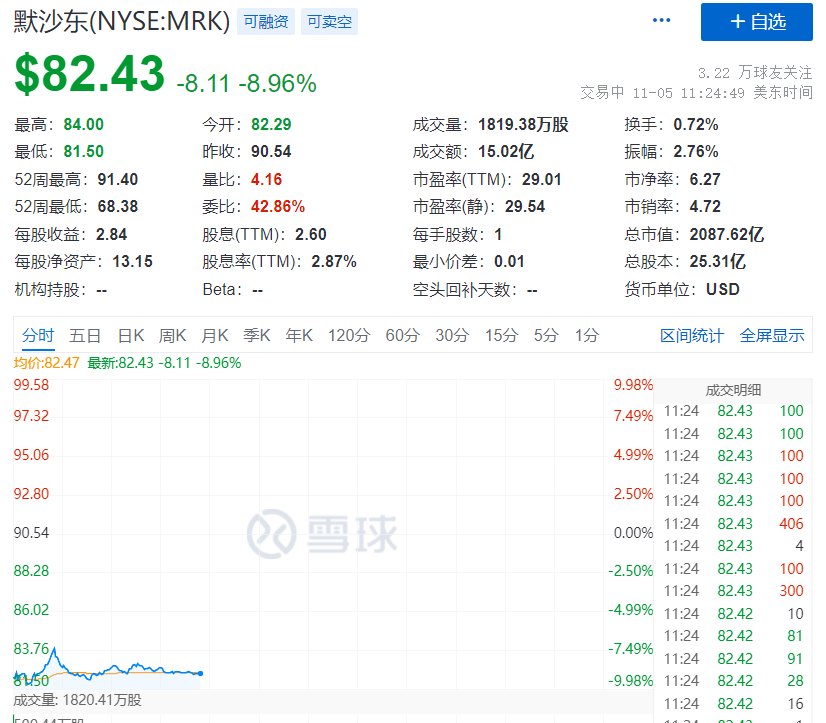
Task: Switch to the 五日 five-day chart tab
Action: 85,336
